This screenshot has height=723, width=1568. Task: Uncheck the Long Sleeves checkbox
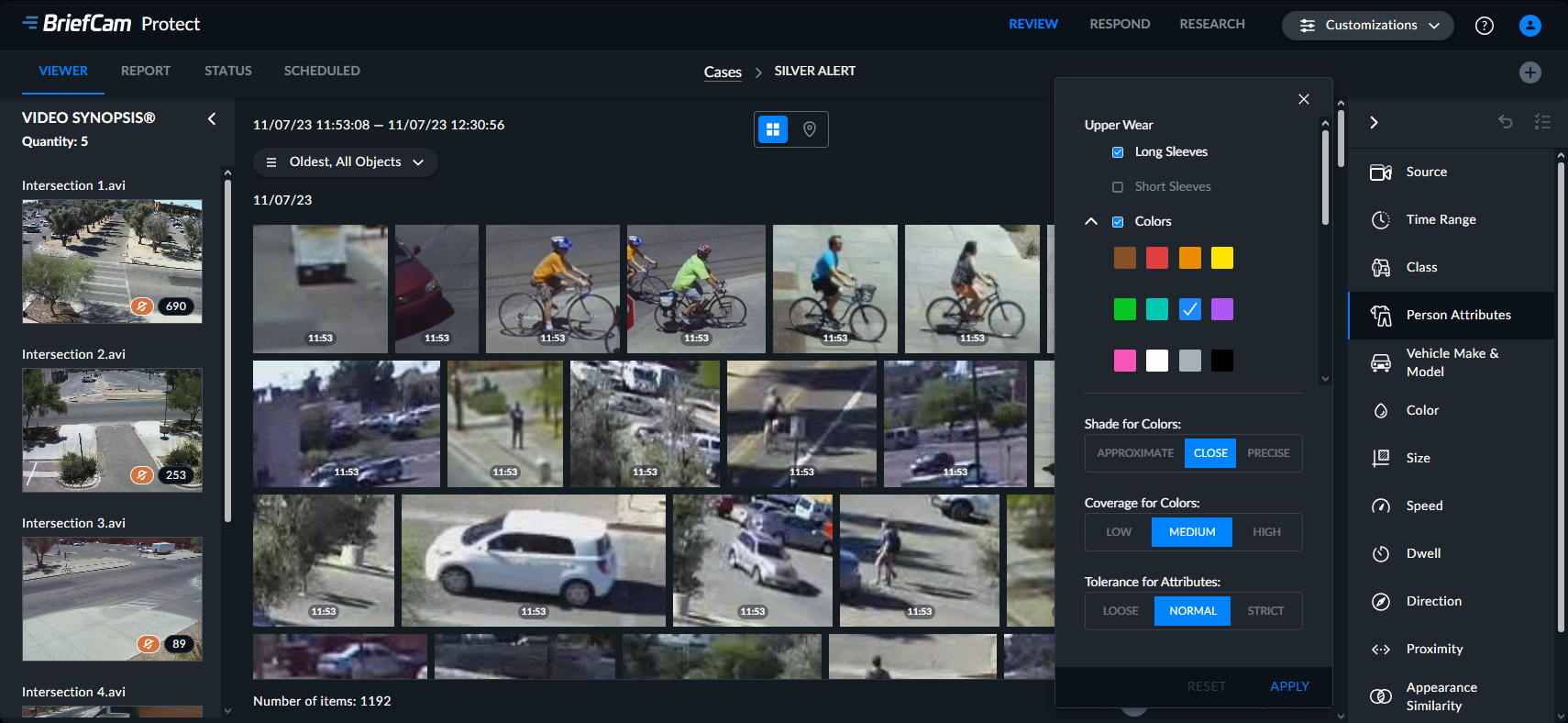coord(1118,152)
